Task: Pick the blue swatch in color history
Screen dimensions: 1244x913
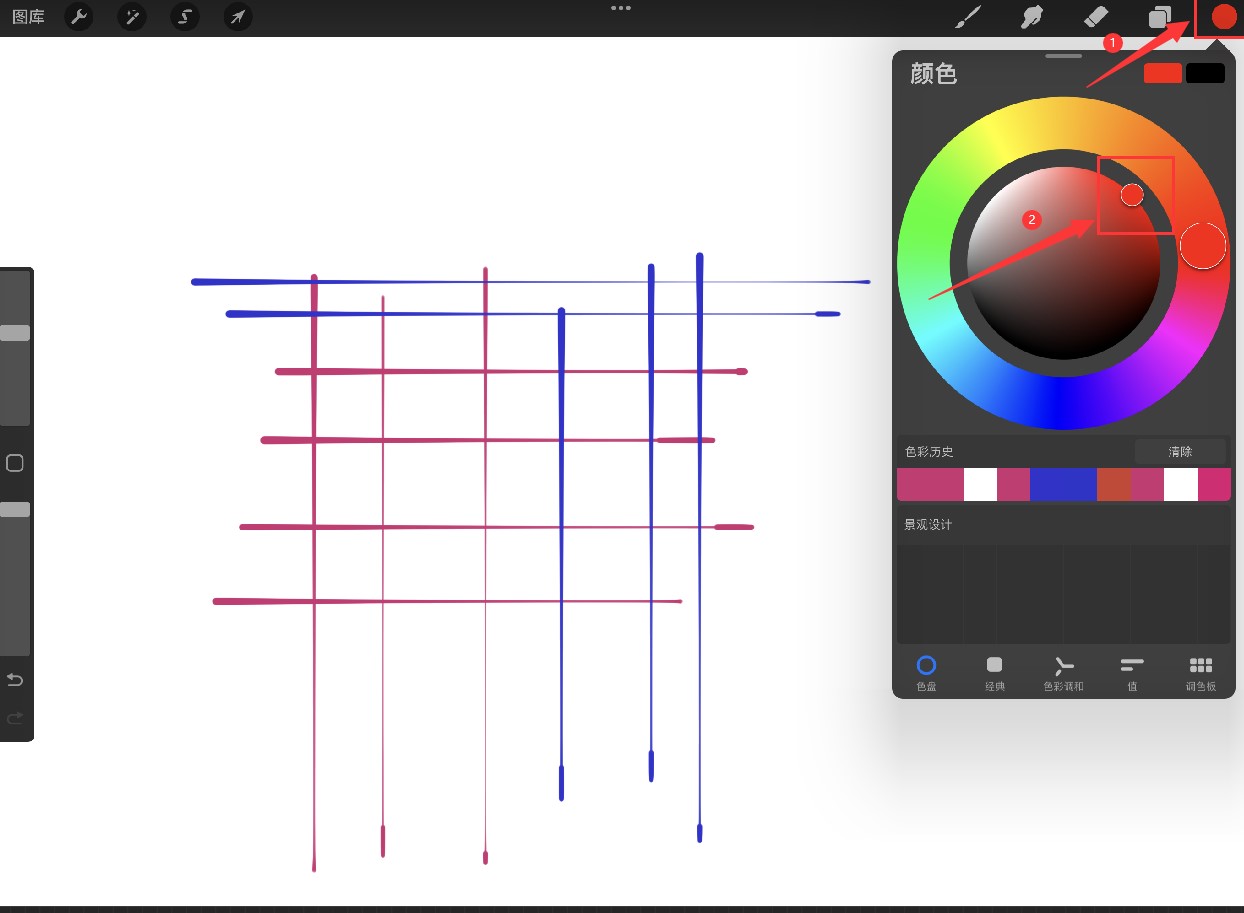Action: coord(1063,484)
